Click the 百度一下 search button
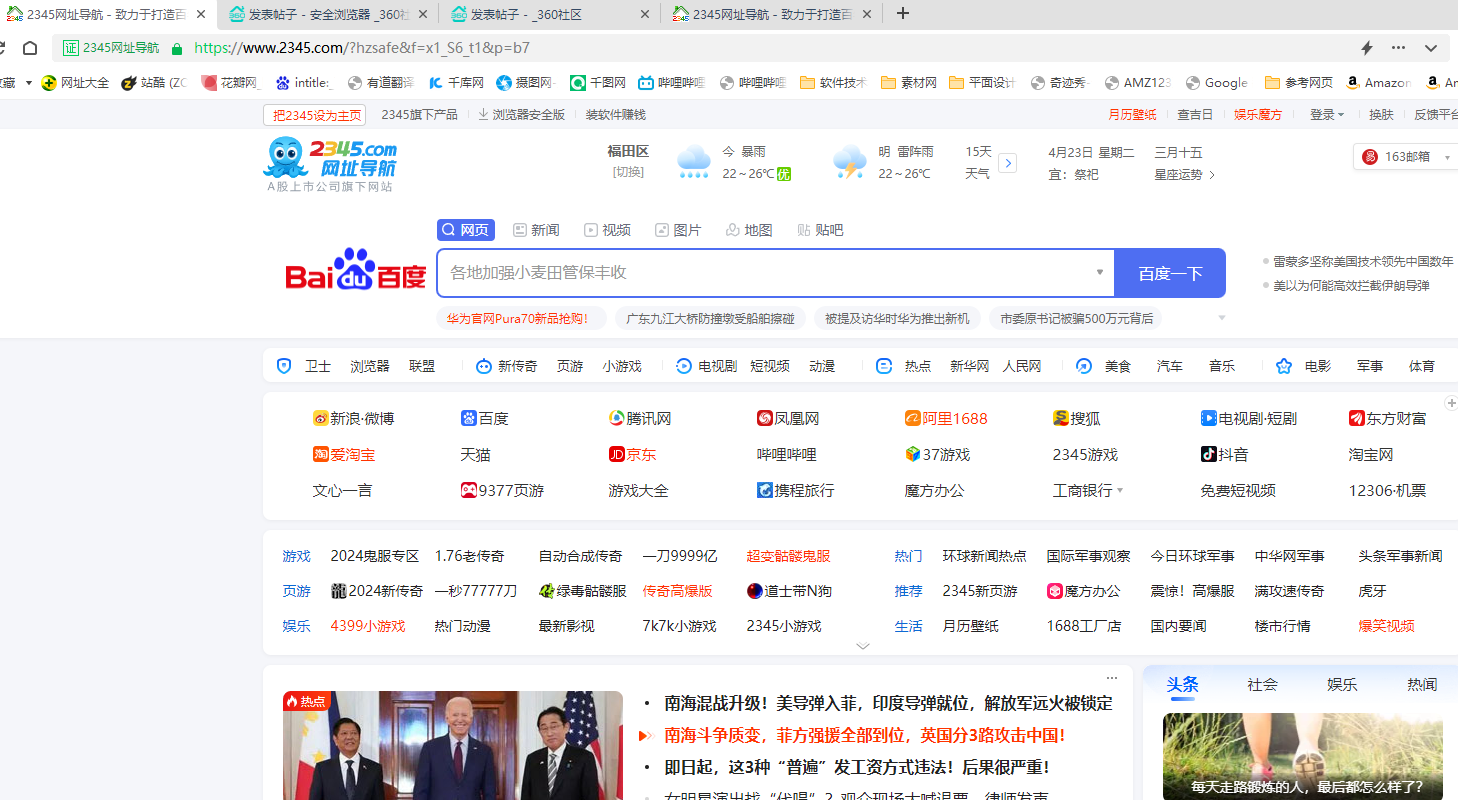 click(1170, 273)
